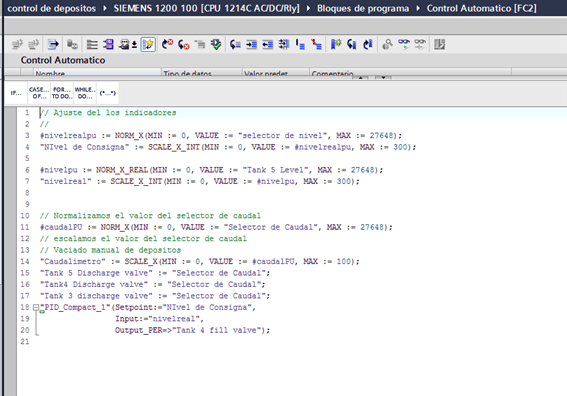Click the tag information toolbar icon
The width and height of the screenshot is (567, 396).
[x=125, y=44]
